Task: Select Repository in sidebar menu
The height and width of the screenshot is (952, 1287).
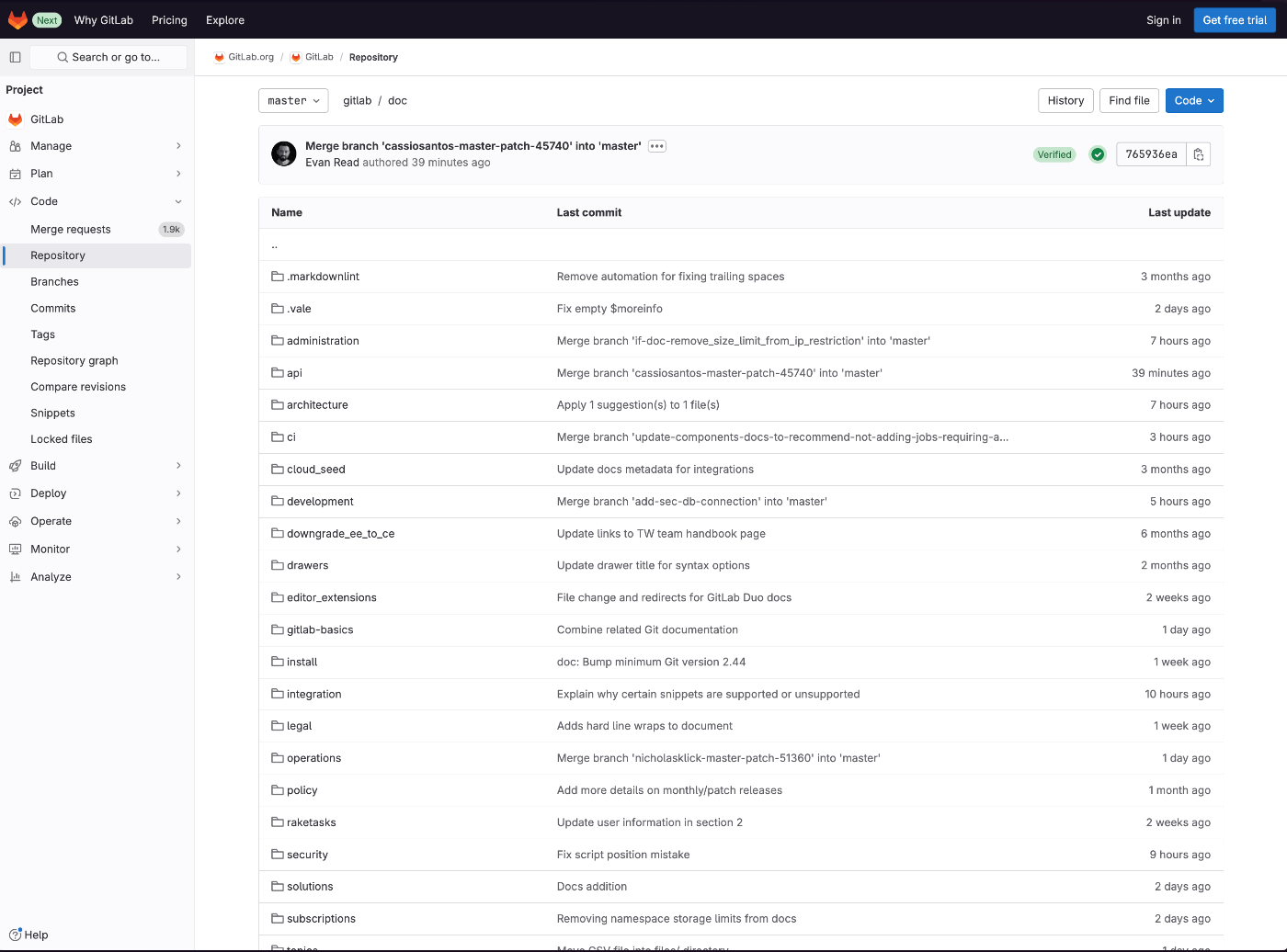Action: 97,255
